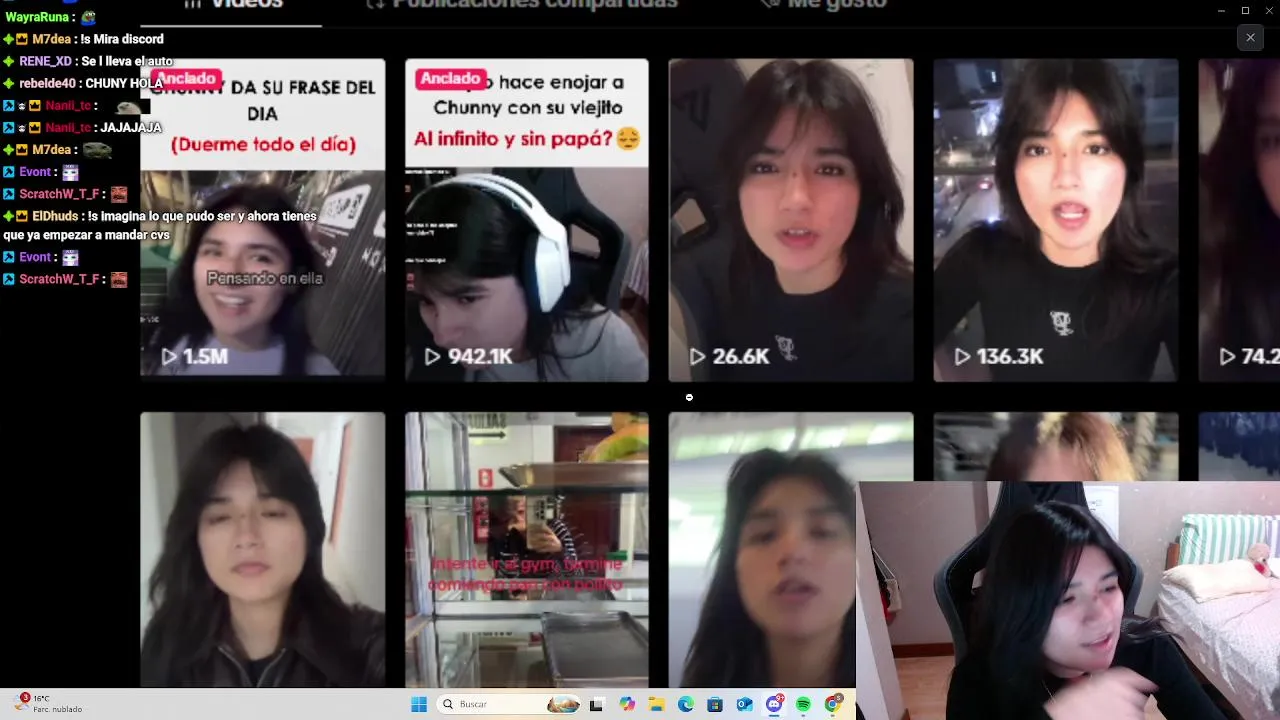Image resolution: width=1280 pixels, height=720 pixels.
Task: Click the Anclado badge on the 1.5M video
Action: point(186,78)
